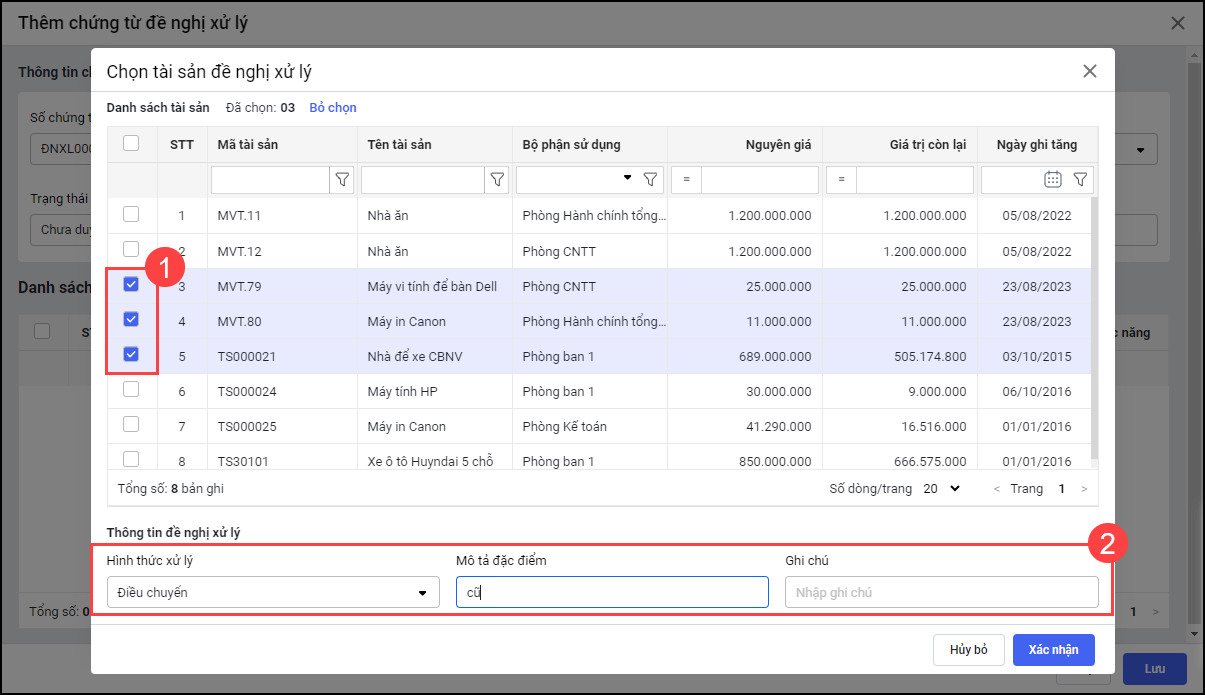The width and height of the screenshot is (1205, 695).
Task: Click equals operator in Giá trị còn lại filter
Action: pos(842,180)
